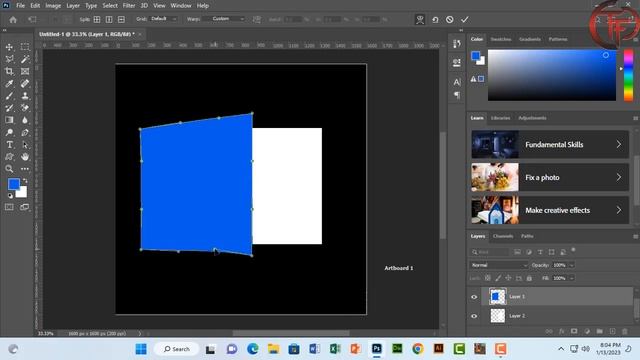The image size is (640, 360).
Task: Open the Opacity slider dropdown arrow
Action: (x=571, y=265)
